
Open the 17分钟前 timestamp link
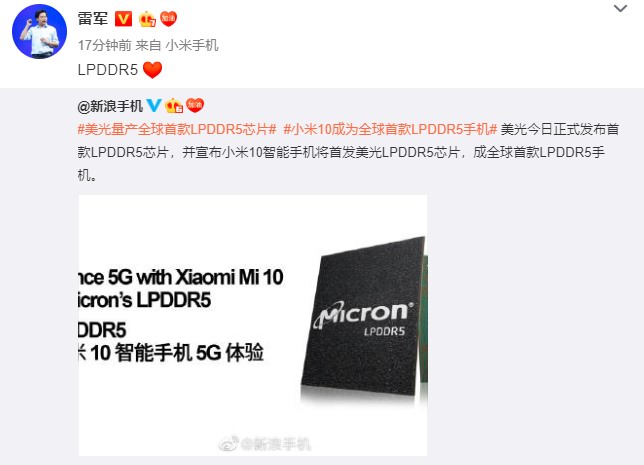(105, 45)
